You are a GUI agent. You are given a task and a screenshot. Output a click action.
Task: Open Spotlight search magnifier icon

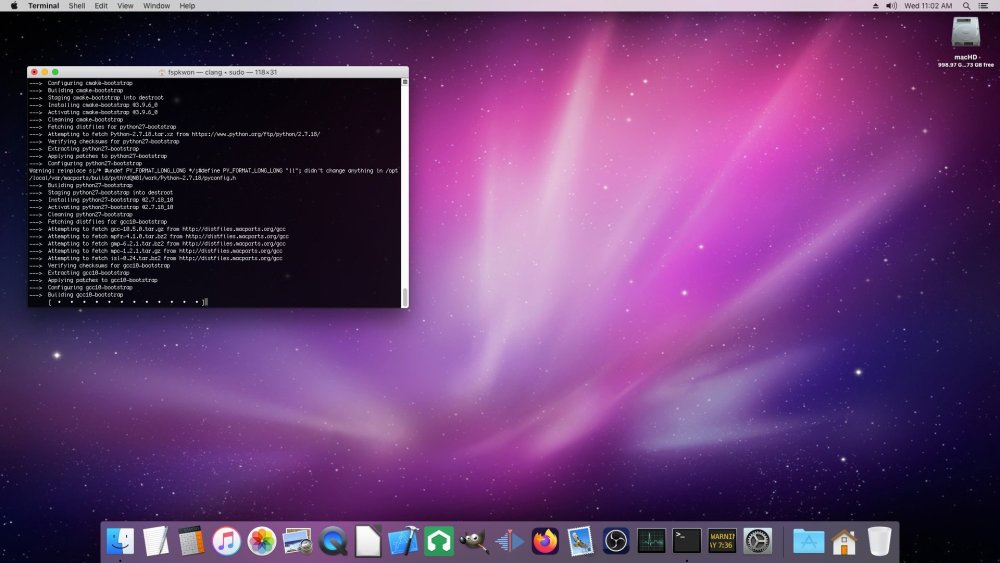click(x=966, y=6)
